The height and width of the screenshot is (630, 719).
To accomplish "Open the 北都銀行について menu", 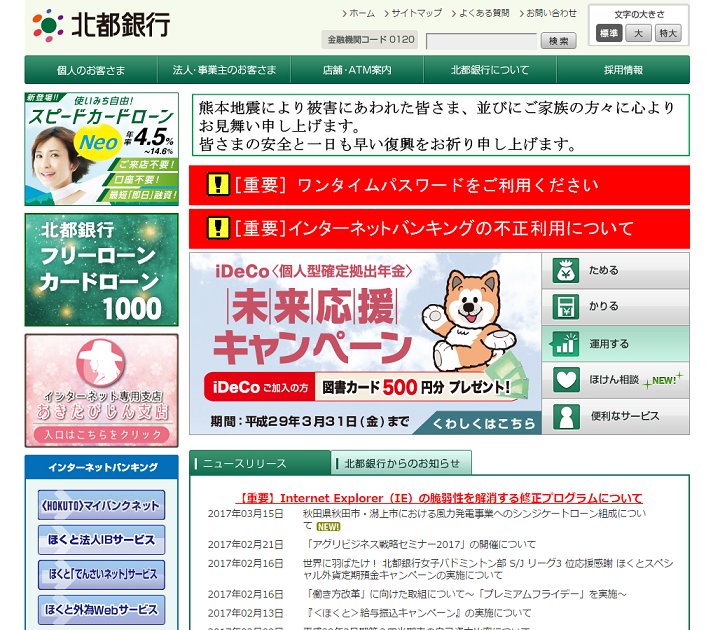I will tap(490, 70).
